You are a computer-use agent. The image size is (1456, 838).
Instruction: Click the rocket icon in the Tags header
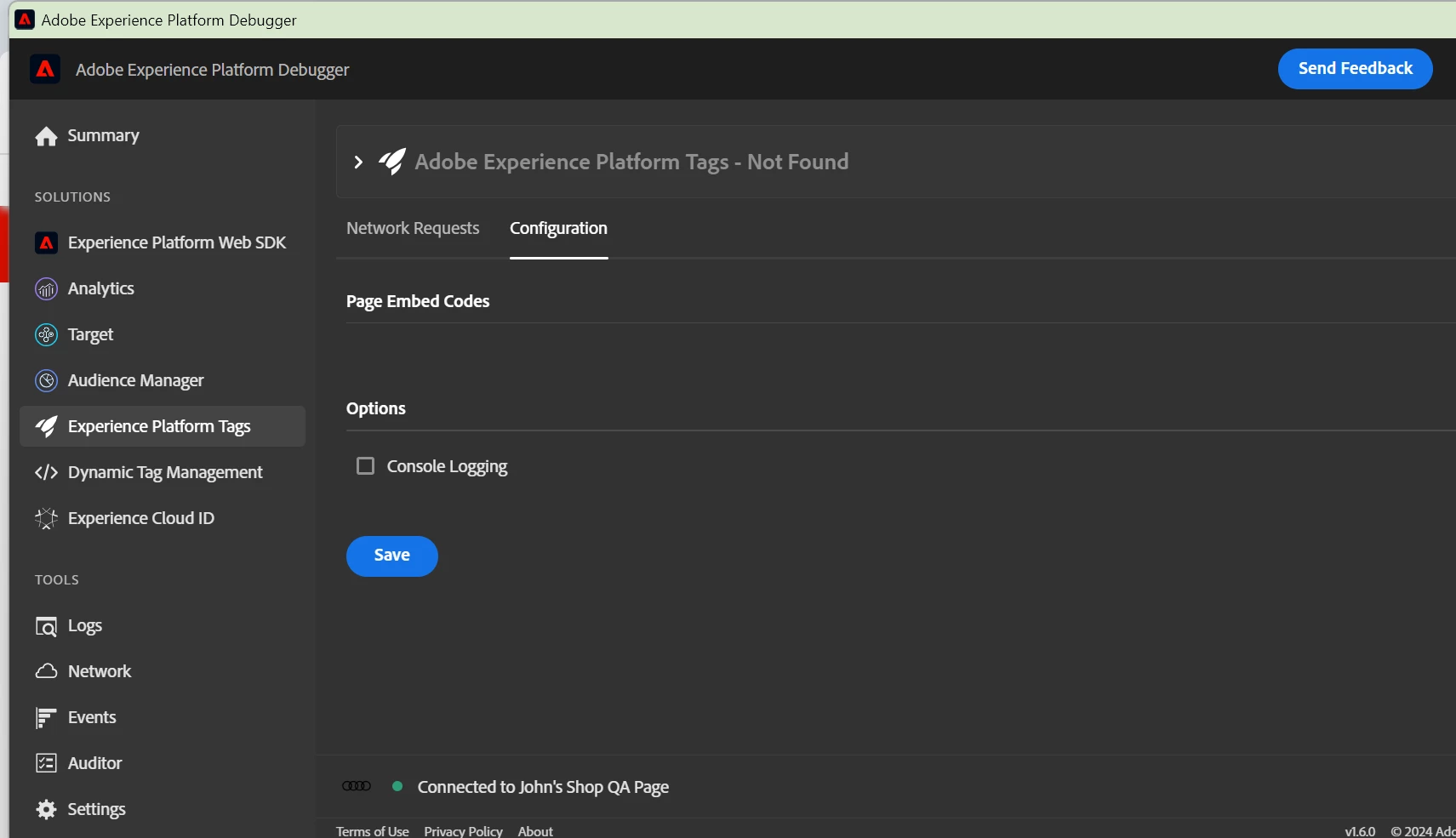[x=392, y=162]
